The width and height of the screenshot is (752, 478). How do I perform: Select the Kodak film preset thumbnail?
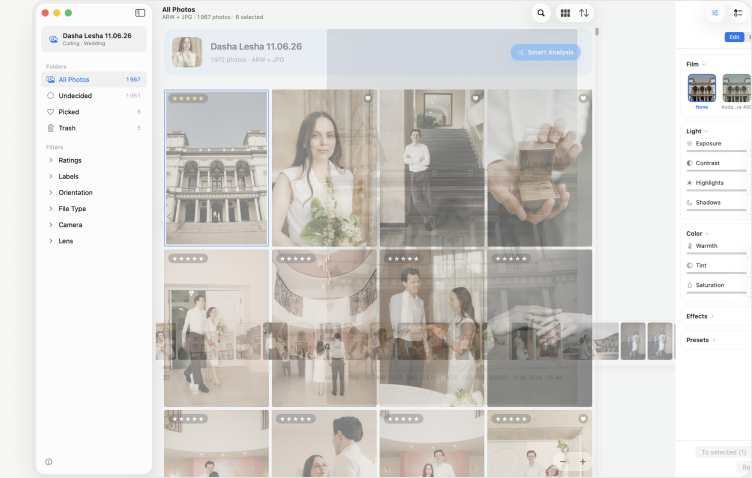click(x=736, y=88)
